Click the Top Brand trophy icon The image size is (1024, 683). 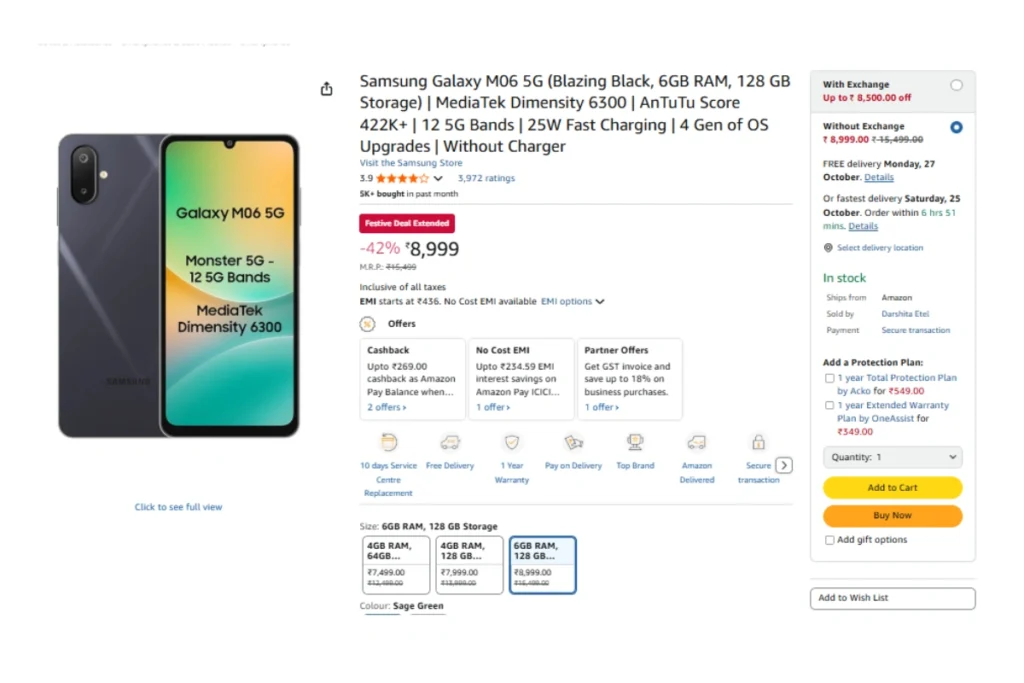click(635, 442)
